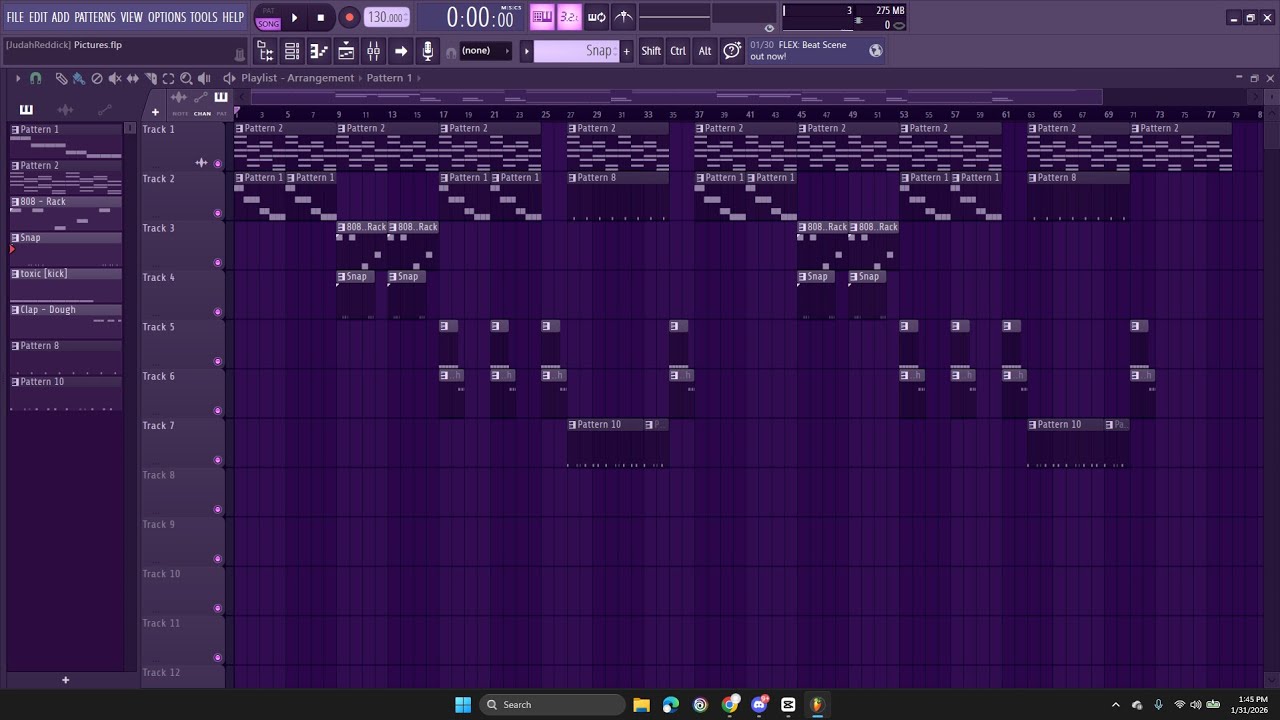Mute Track 3 using its dot switch
The height and width of the screenshot is (720, 1280).
218,263
